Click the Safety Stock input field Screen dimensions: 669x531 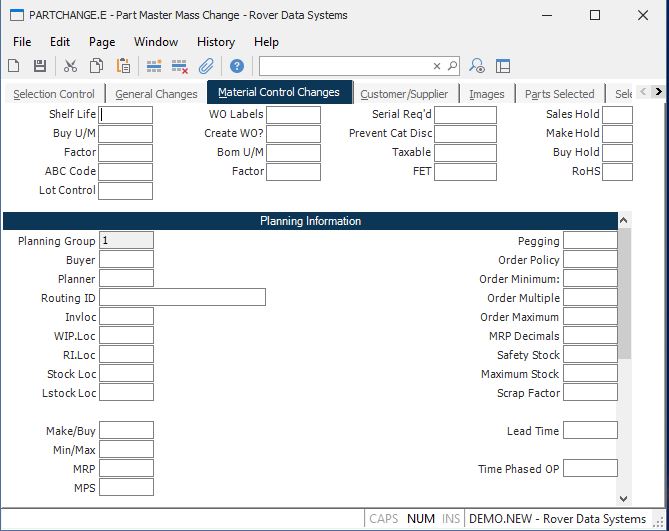tap(590, 355)
